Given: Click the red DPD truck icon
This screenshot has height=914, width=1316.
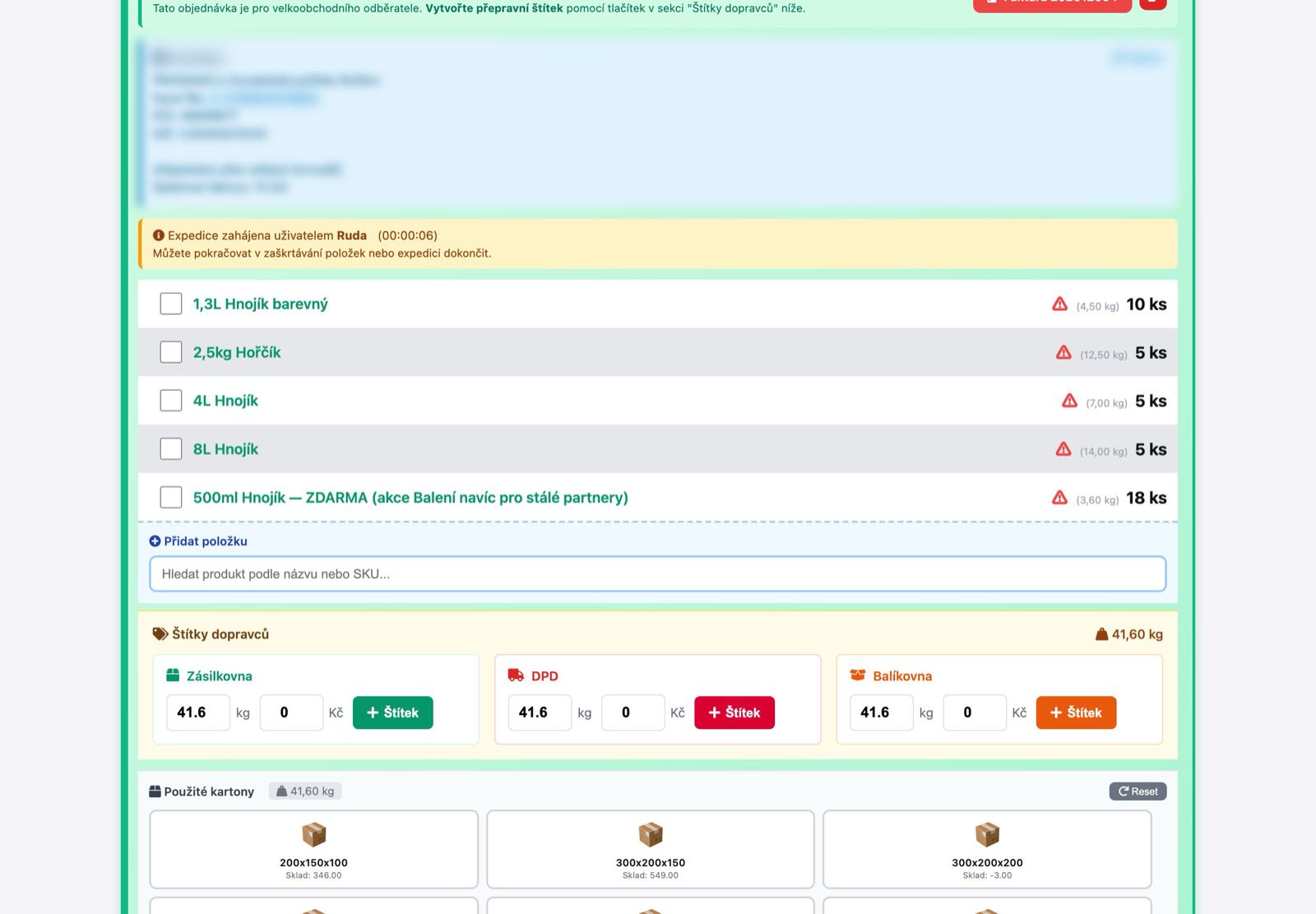Looking at the screenshot, I should click(x=516, y=675).
